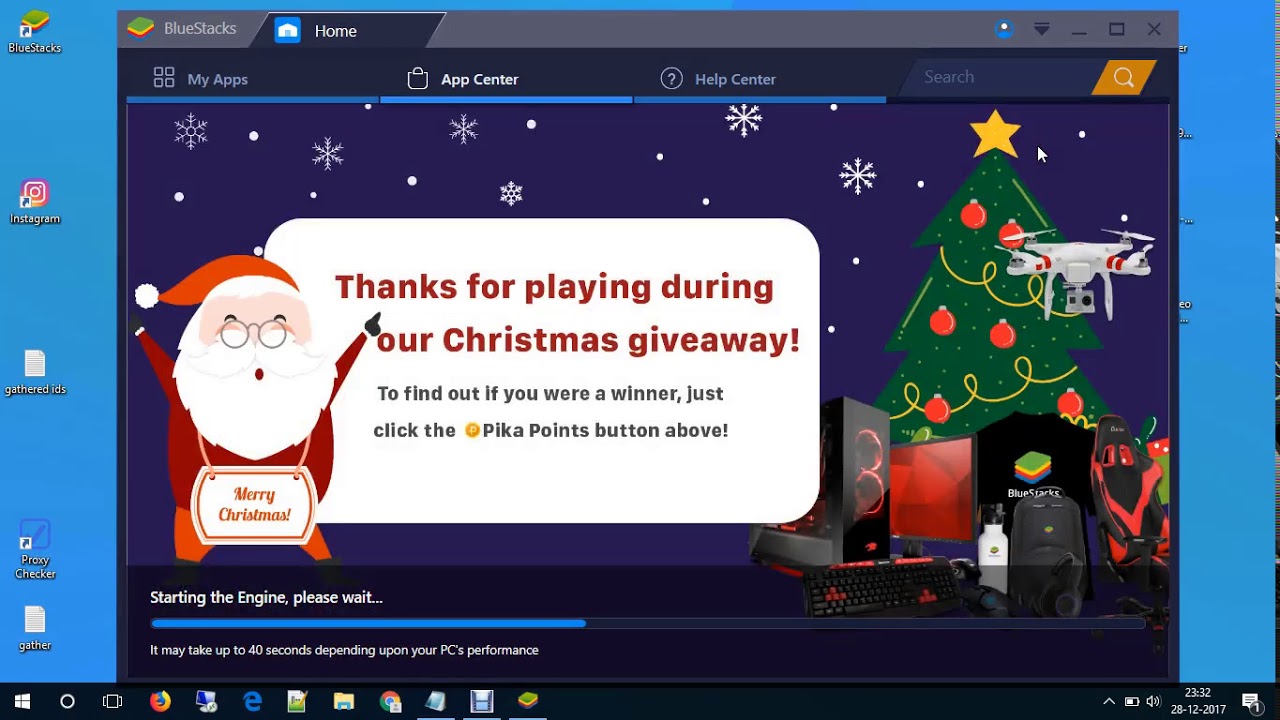Open the App Center tab
The height and width of the screenshot is (720, 1280).
pyautogui.click(x=463, y=79)
